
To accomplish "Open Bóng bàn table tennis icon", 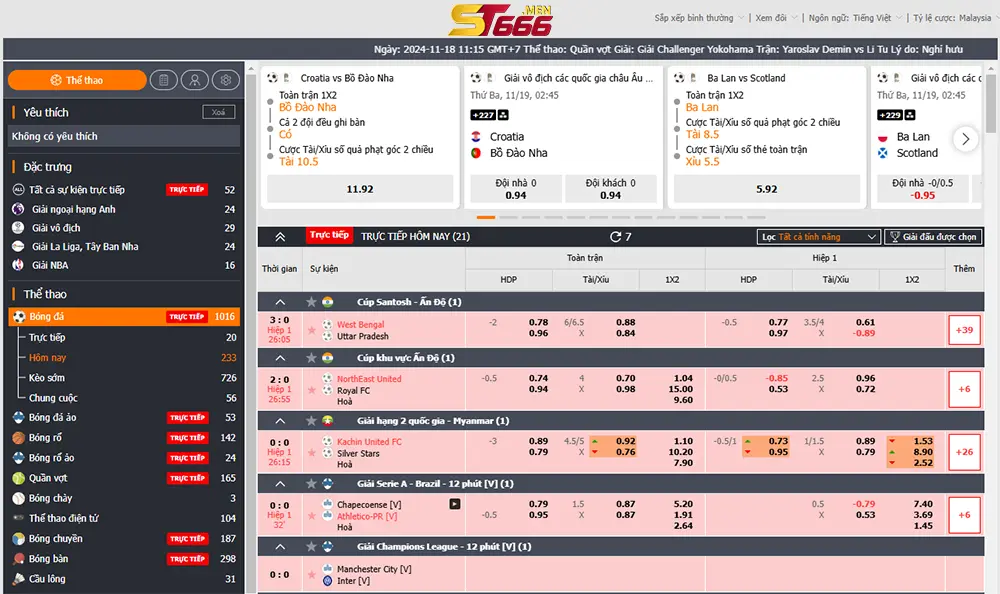I will [x=18, y=559].
